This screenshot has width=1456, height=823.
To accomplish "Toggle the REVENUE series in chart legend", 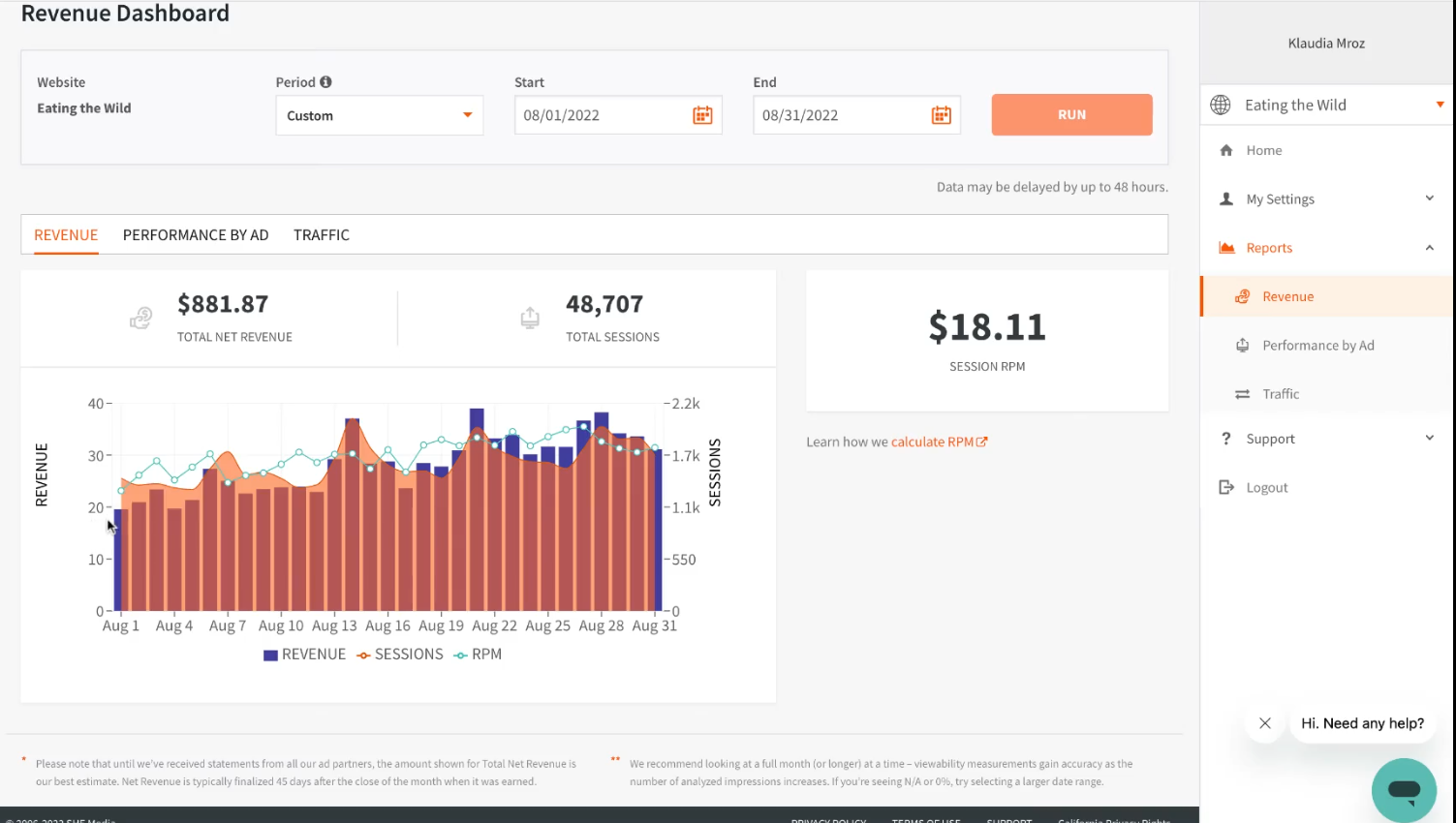I will [x=304, y=655].
